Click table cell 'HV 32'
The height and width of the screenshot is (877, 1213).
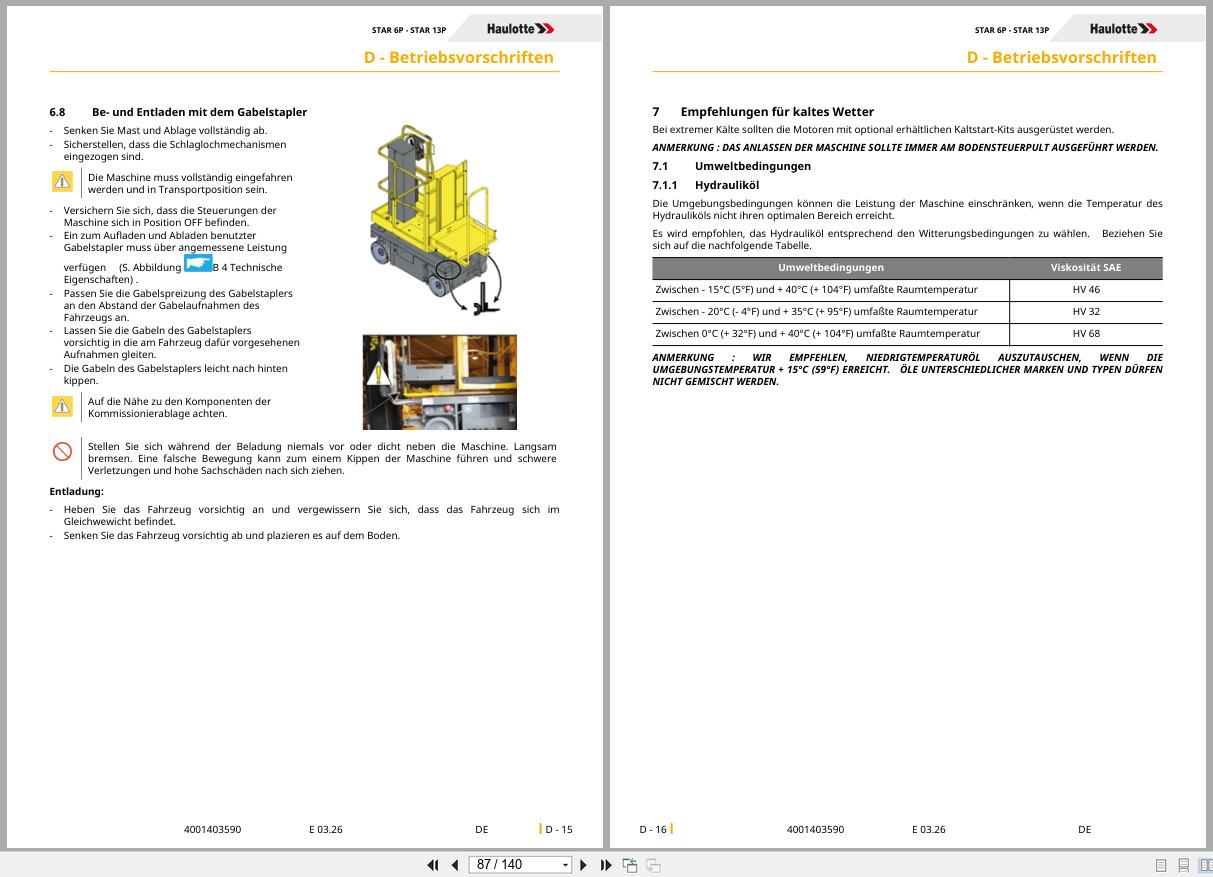[x=1086, y=311]
